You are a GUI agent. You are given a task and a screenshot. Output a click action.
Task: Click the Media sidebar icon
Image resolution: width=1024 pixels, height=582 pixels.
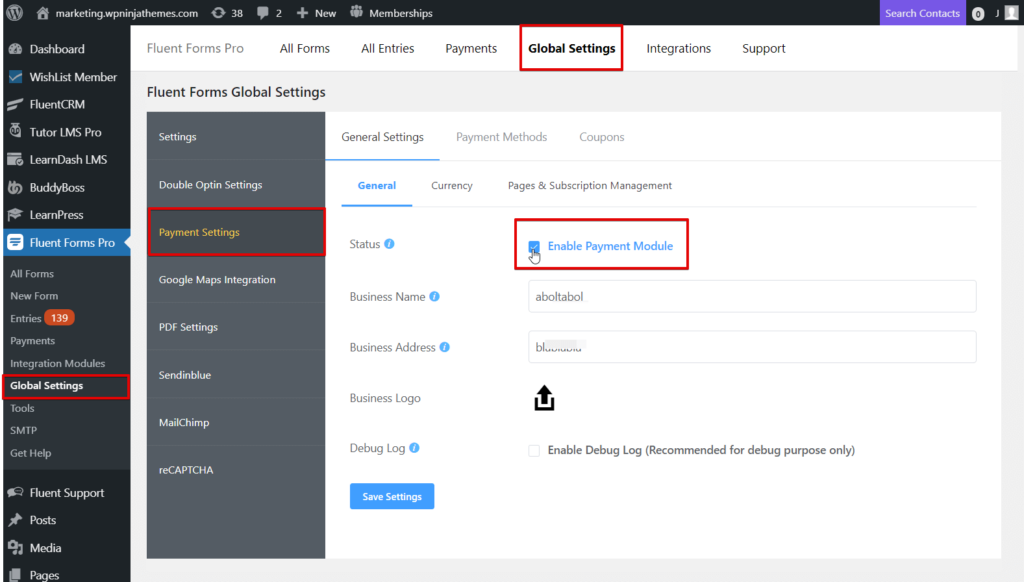(16, 548)
